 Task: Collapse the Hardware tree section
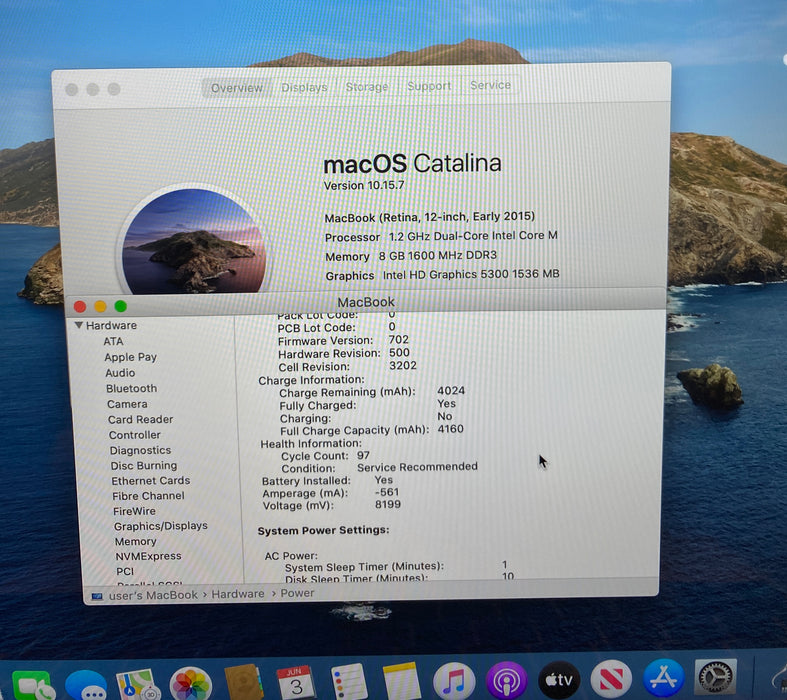coord(79,325)
